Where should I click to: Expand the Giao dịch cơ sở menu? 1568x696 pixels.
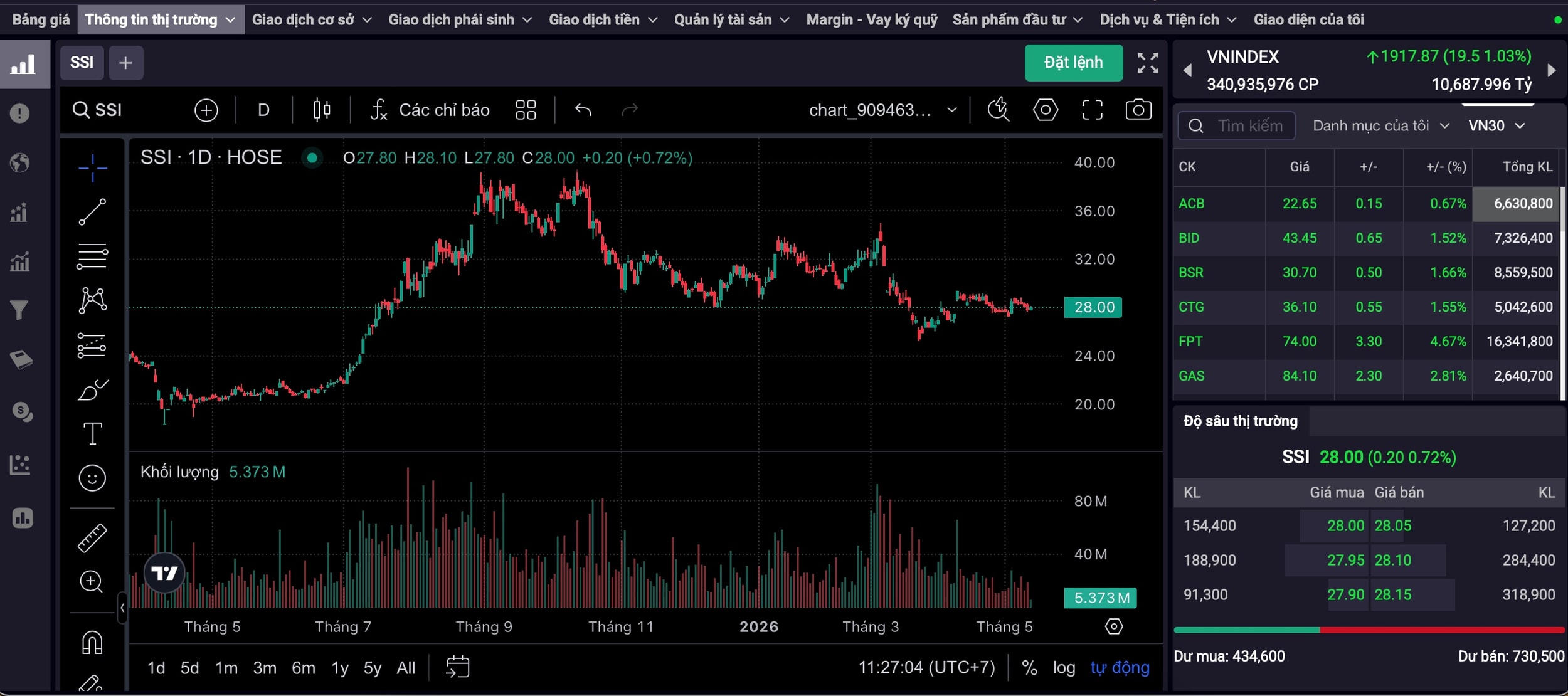click(x=312, y=20)
